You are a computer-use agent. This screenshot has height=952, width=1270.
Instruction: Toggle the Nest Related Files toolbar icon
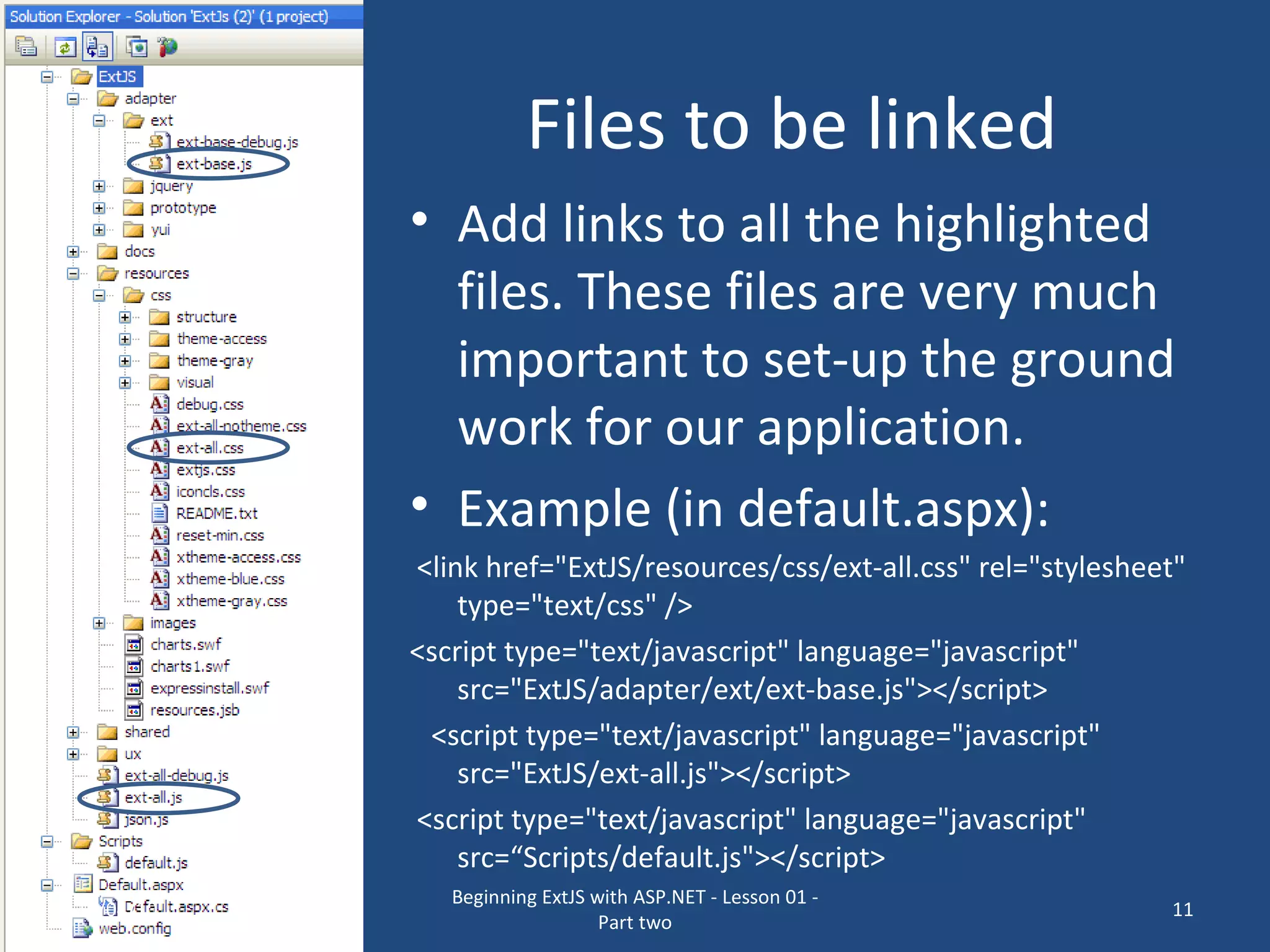coord(97,46)
